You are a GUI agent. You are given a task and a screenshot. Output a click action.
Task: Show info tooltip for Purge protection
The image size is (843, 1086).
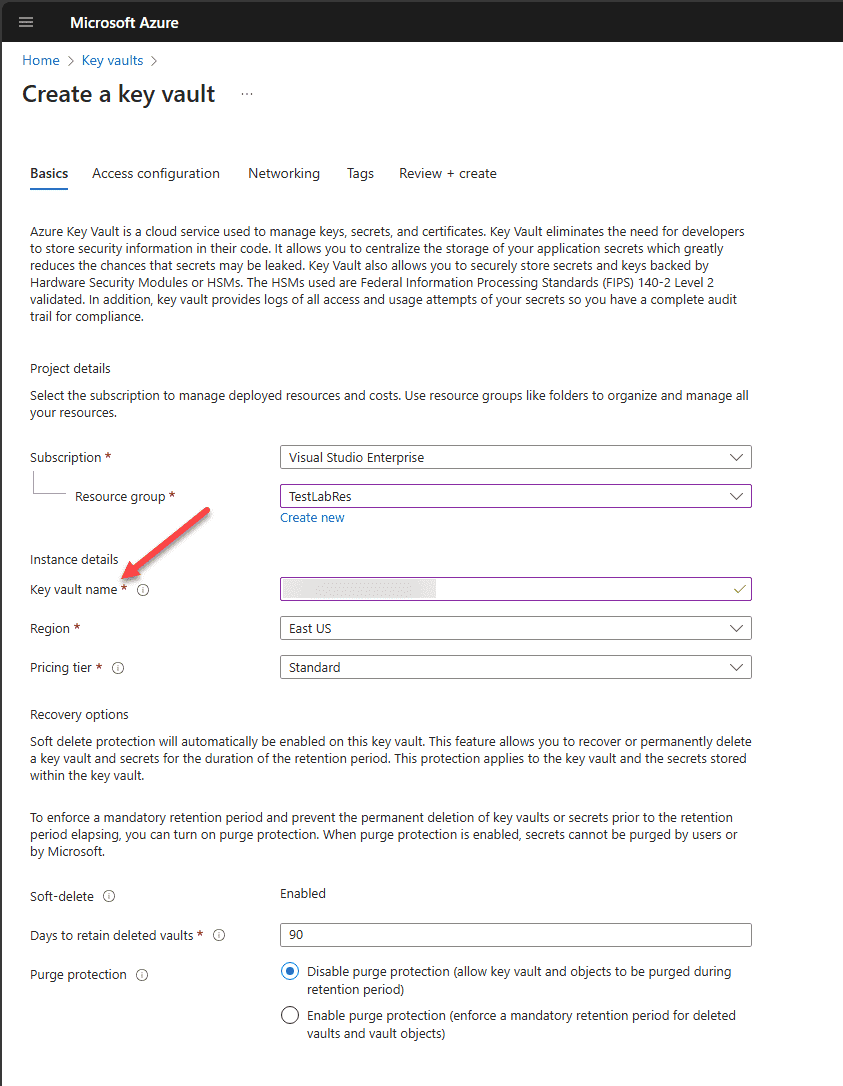(142, 974)
